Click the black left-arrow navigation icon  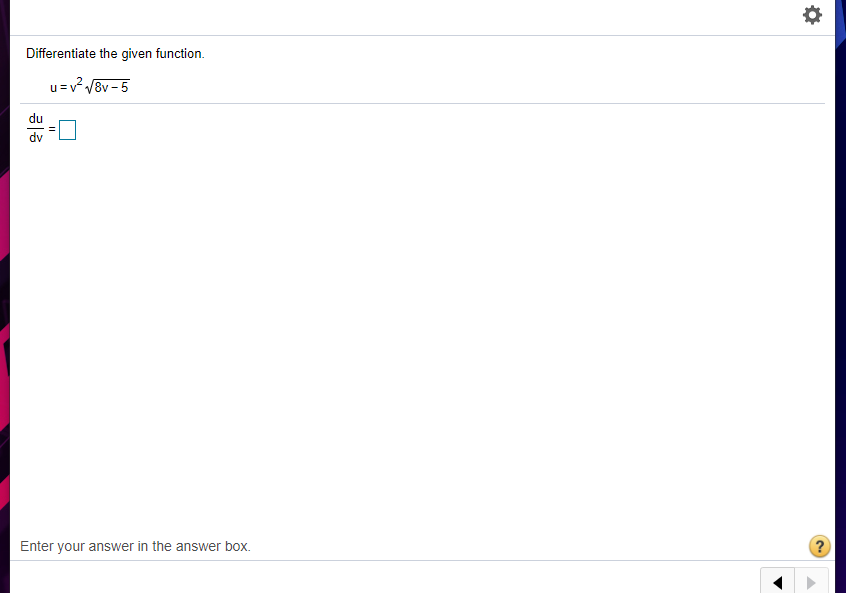[778, 581]
